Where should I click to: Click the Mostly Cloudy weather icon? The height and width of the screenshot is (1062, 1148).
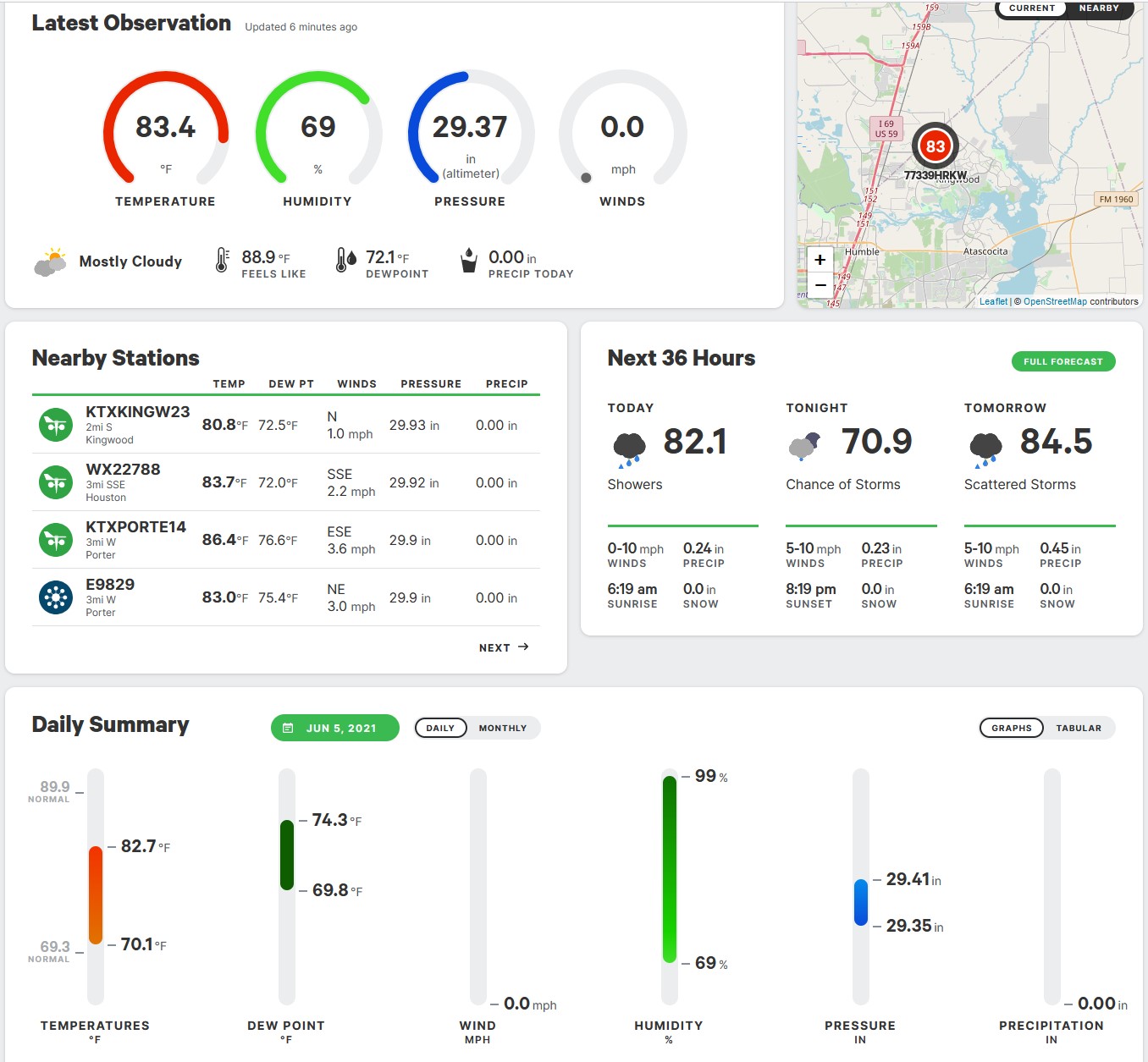(x=51, y=261)
